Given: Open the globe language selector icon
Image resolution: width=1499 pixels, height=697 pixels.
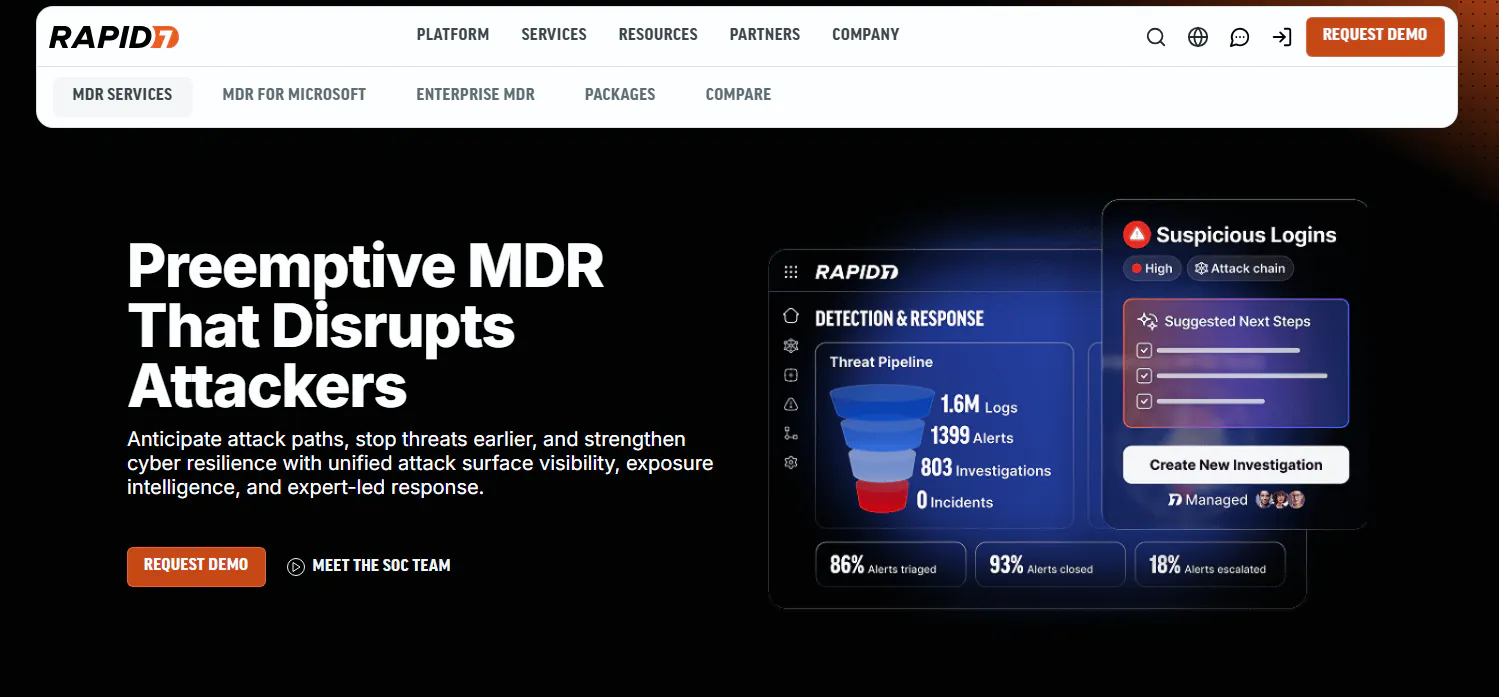Looking at the screenshot, I should (x=1198, y=38).
